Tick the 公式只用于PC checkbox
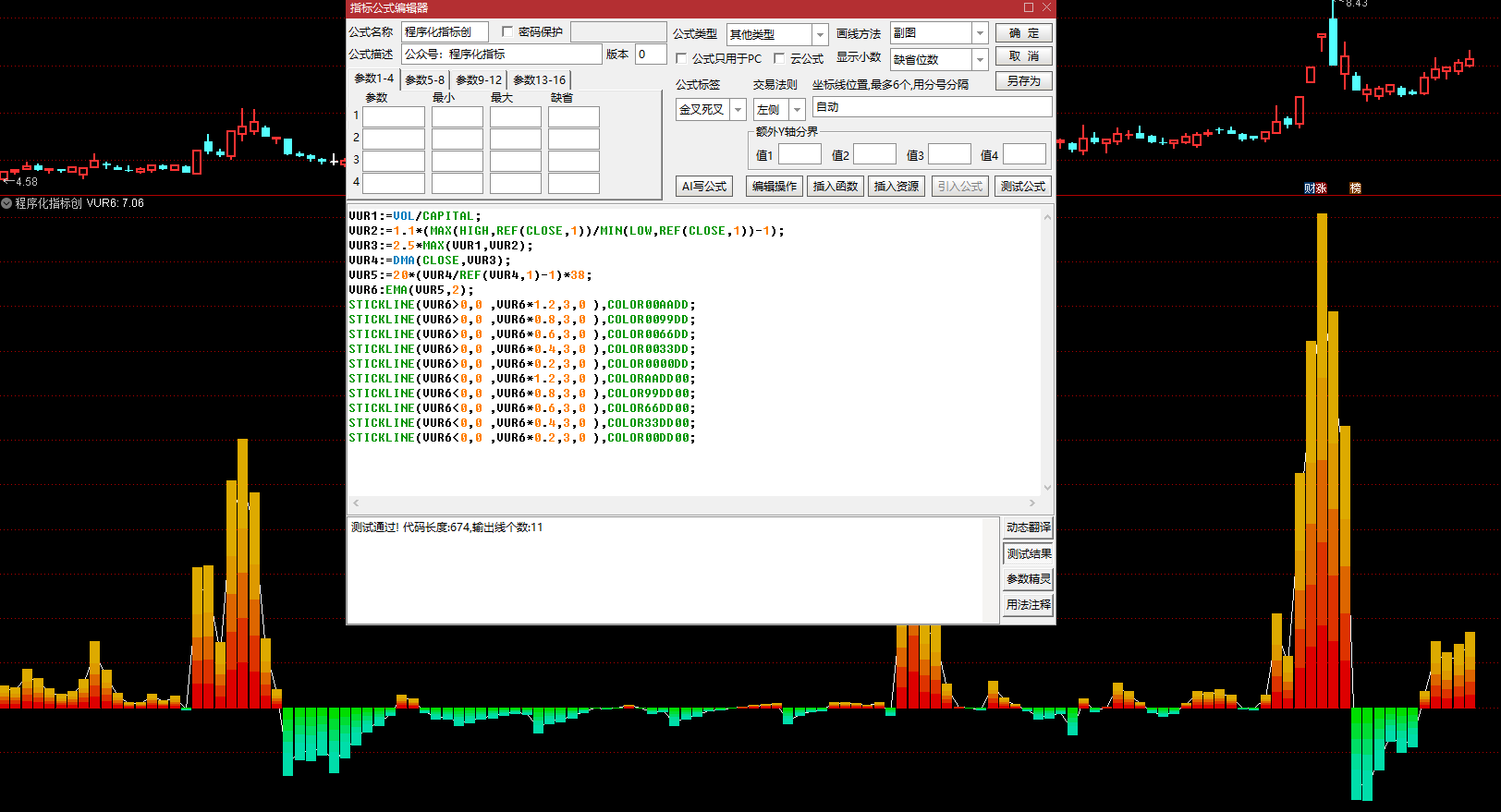Image resolution: width=1501 pixels, height=812 pixels. [681, 59]
